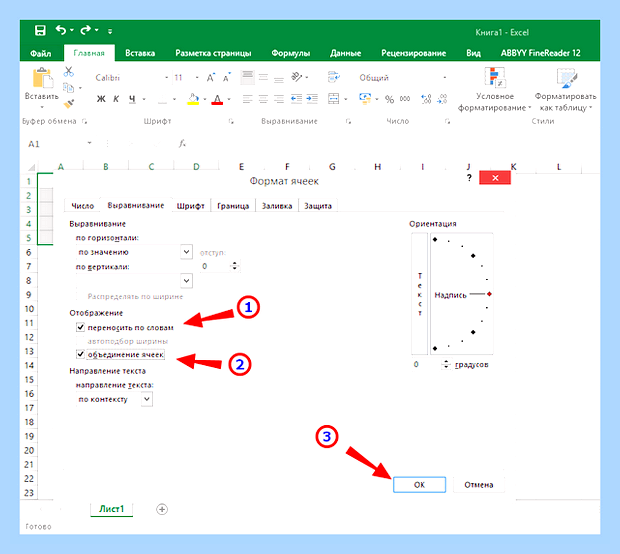Click the vertical Текст orientation box

click(x=420, y=293)
